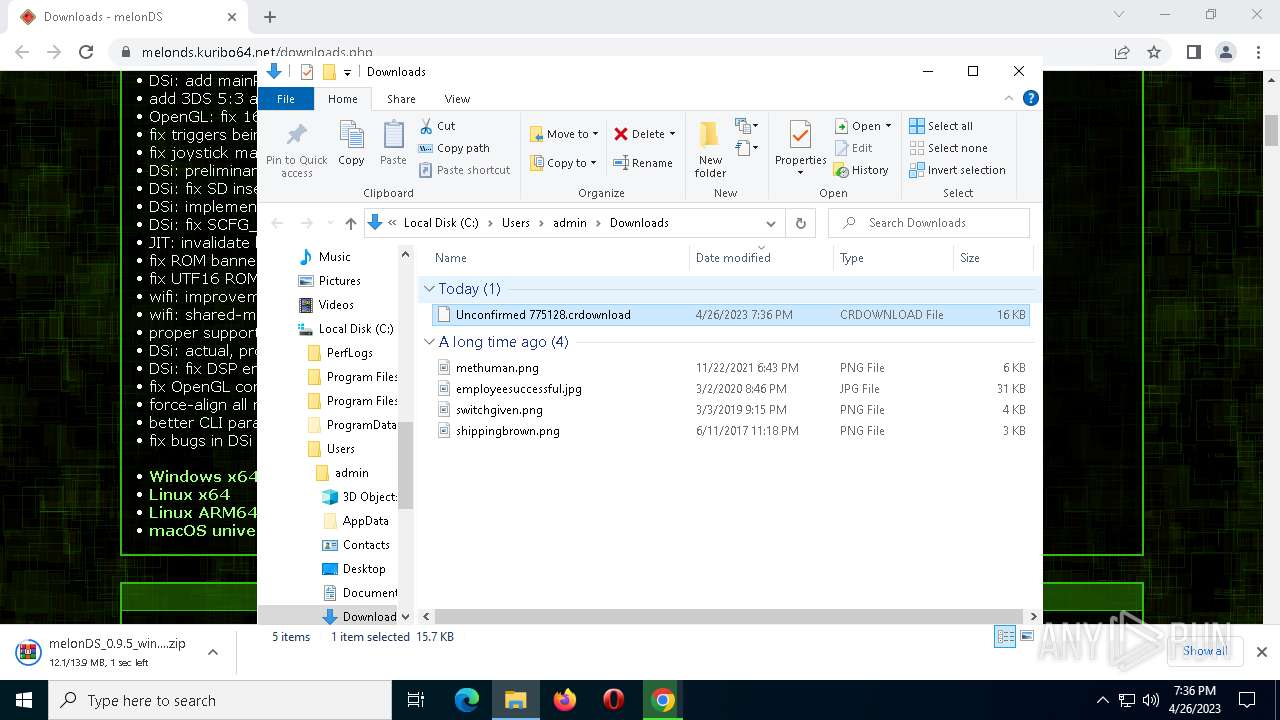Click Invert selection in the ribbon

[957, 170]
